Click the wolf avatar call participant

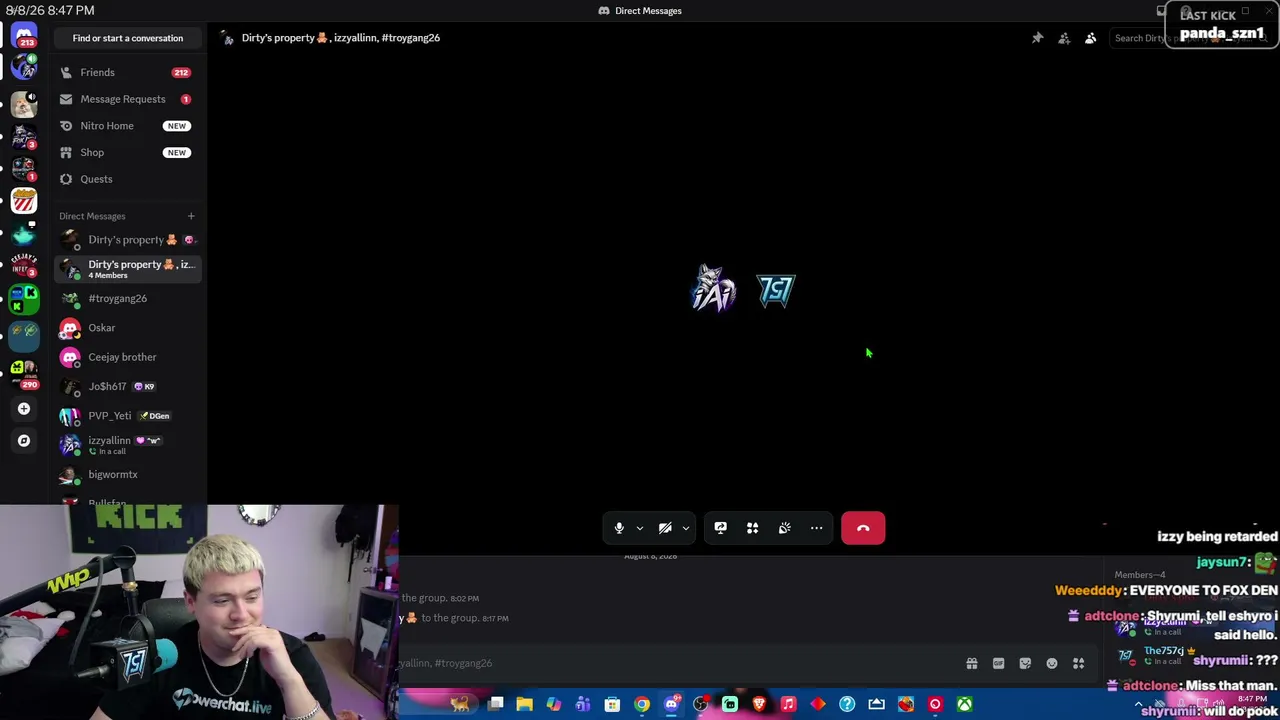pos(713,289)
